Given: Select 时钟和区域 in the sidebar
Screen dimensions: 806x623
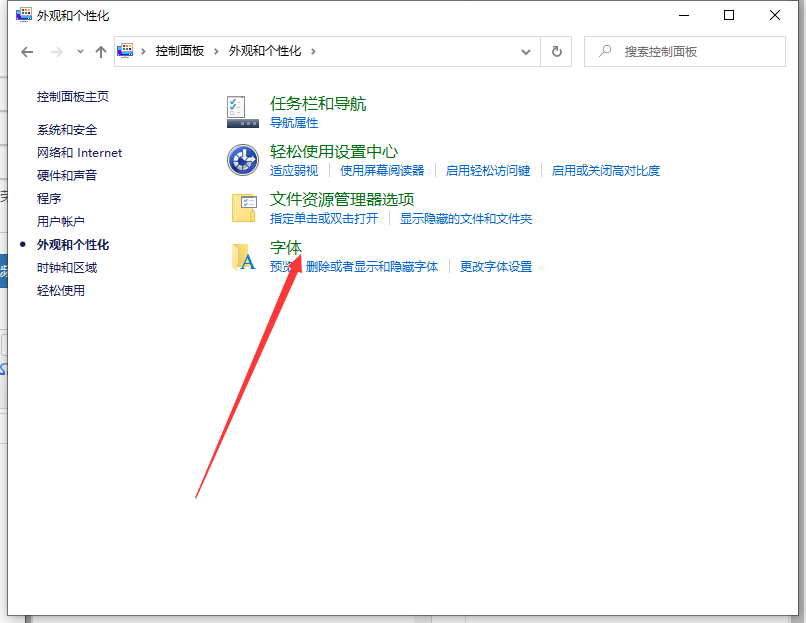Looking at the screenshot, I should pos(67,268).
